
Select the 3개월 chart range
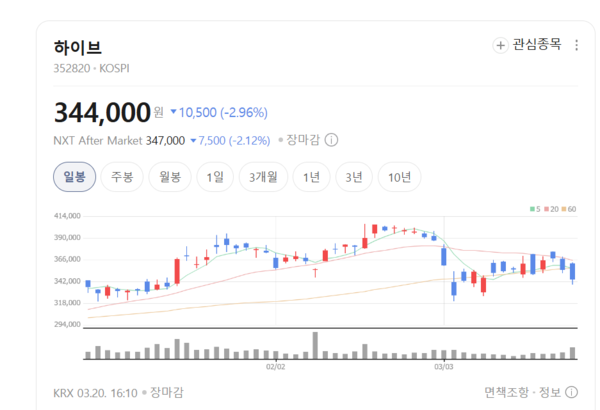pyautogui.click(x=264, y=177)
